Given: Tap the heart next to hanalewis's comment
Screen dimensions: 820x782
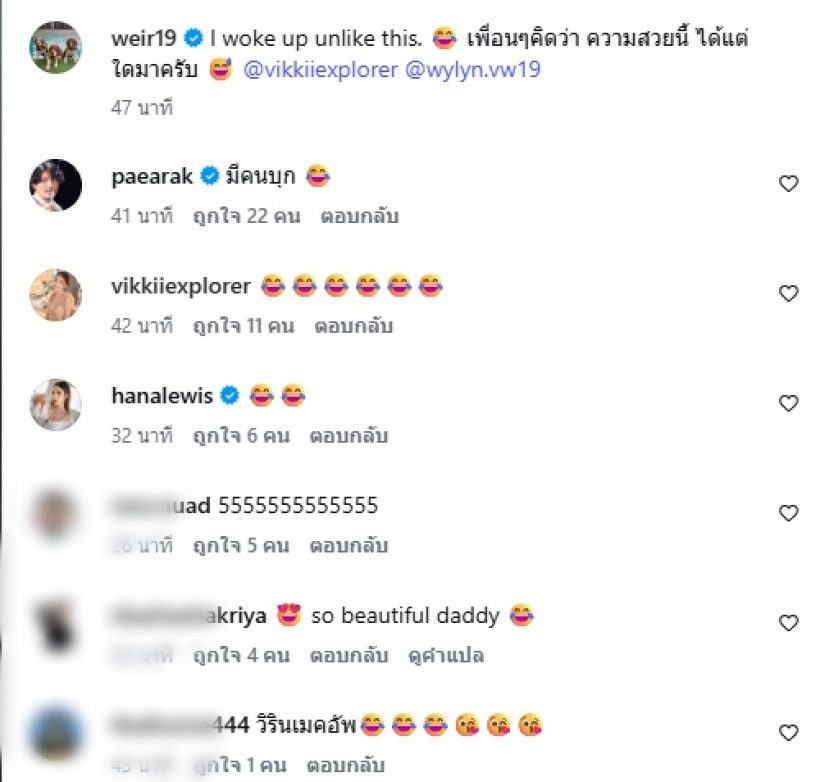Looking at the screenshot, I should pyautogui.click(x=789, y=403).
